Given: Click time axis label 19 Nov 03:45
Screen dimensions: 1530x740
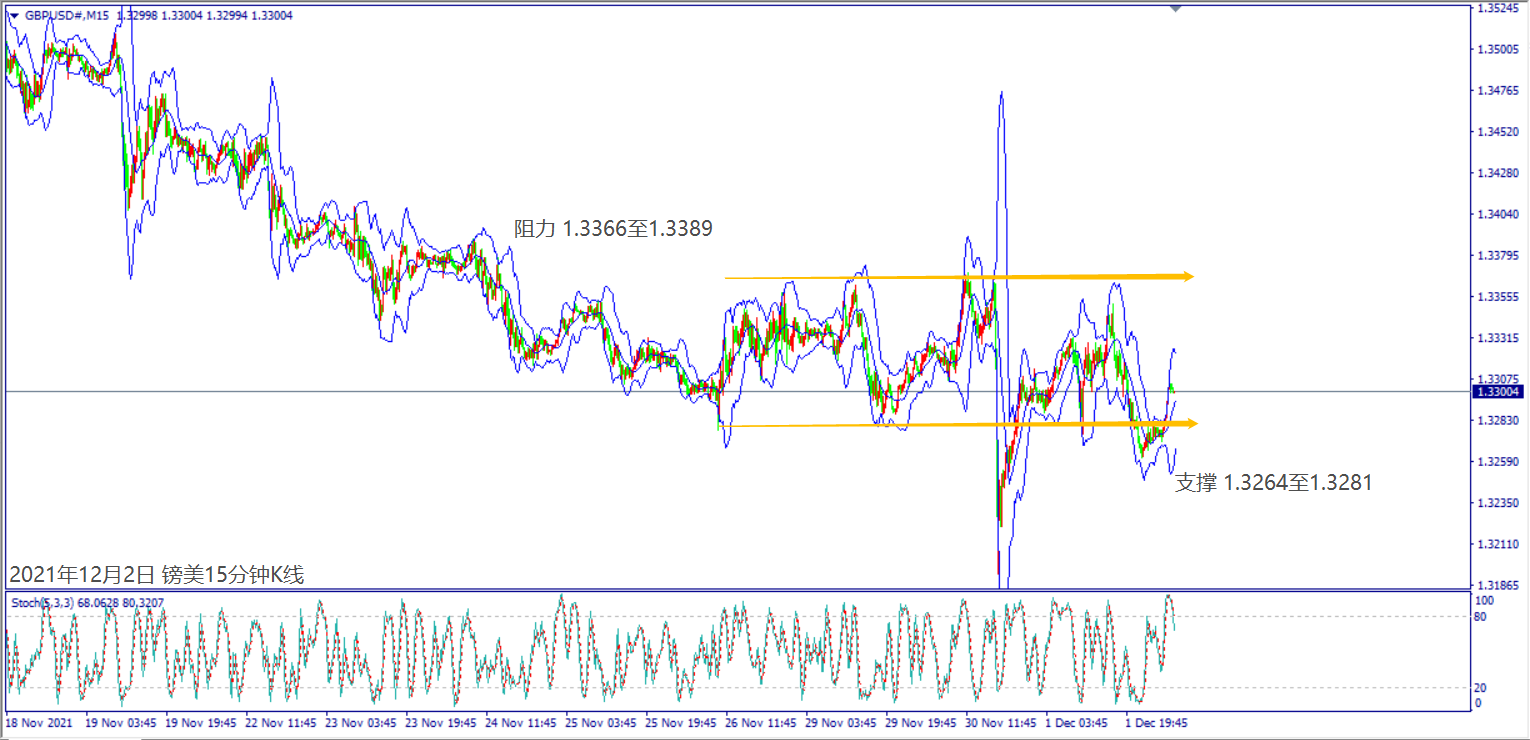Looking at the screenshot, I should pos(120,722).
